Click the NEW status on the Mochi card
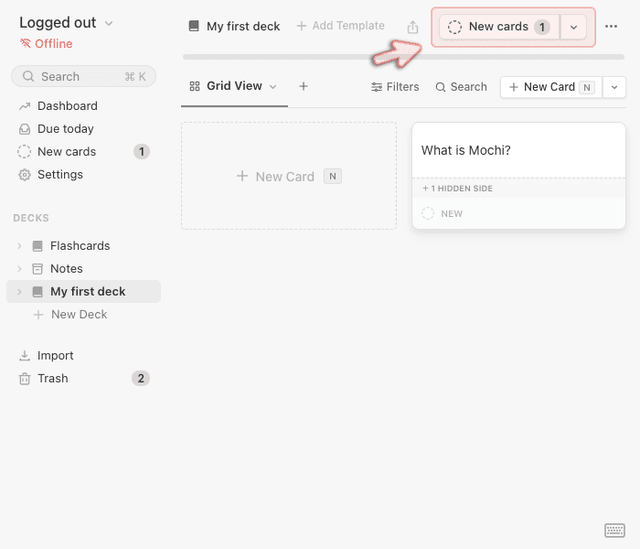This screenshot has width=640, height=549. [442, 213]
